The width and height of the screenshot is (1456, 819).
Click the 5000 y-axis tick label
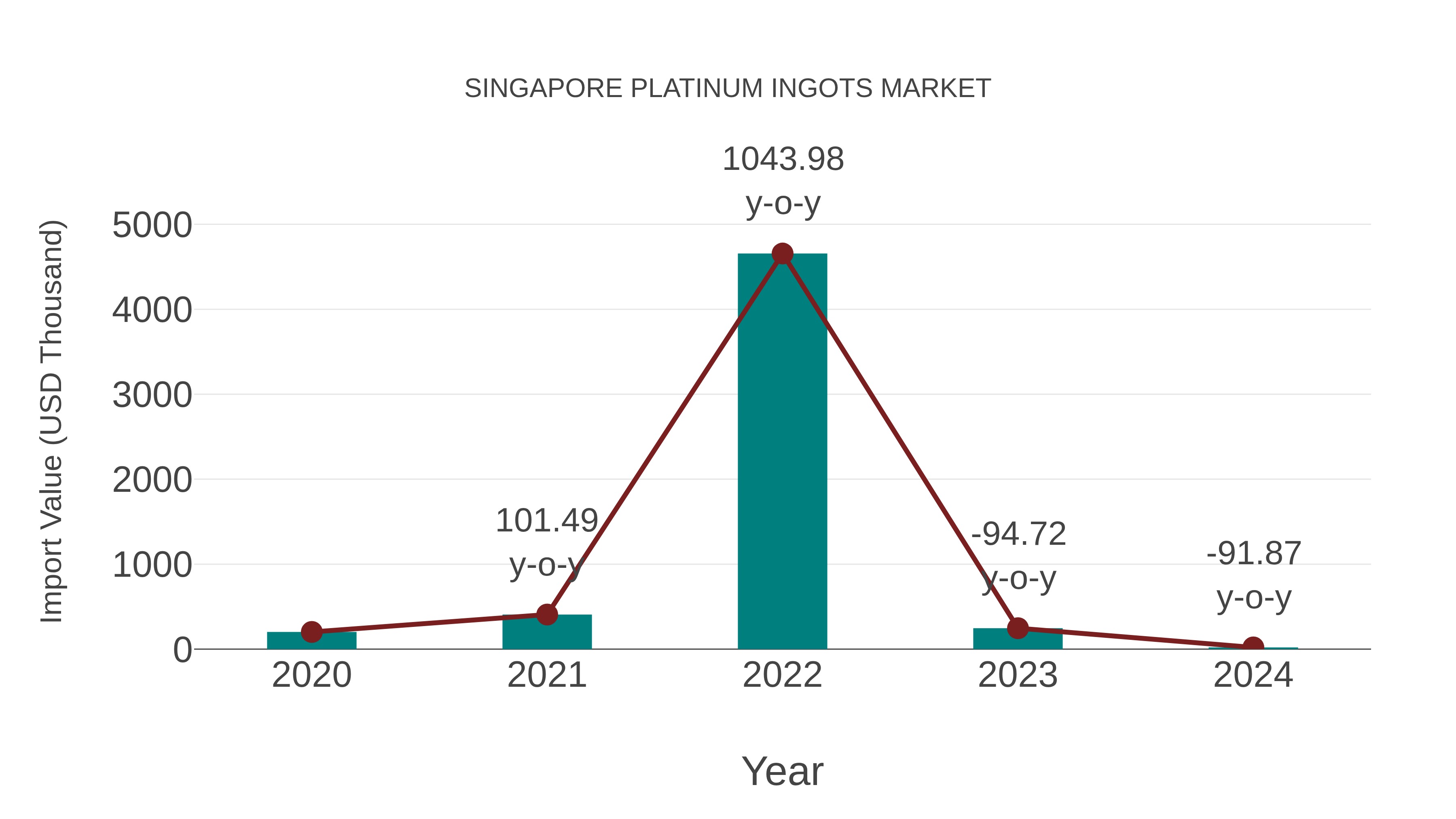(152, 225)
